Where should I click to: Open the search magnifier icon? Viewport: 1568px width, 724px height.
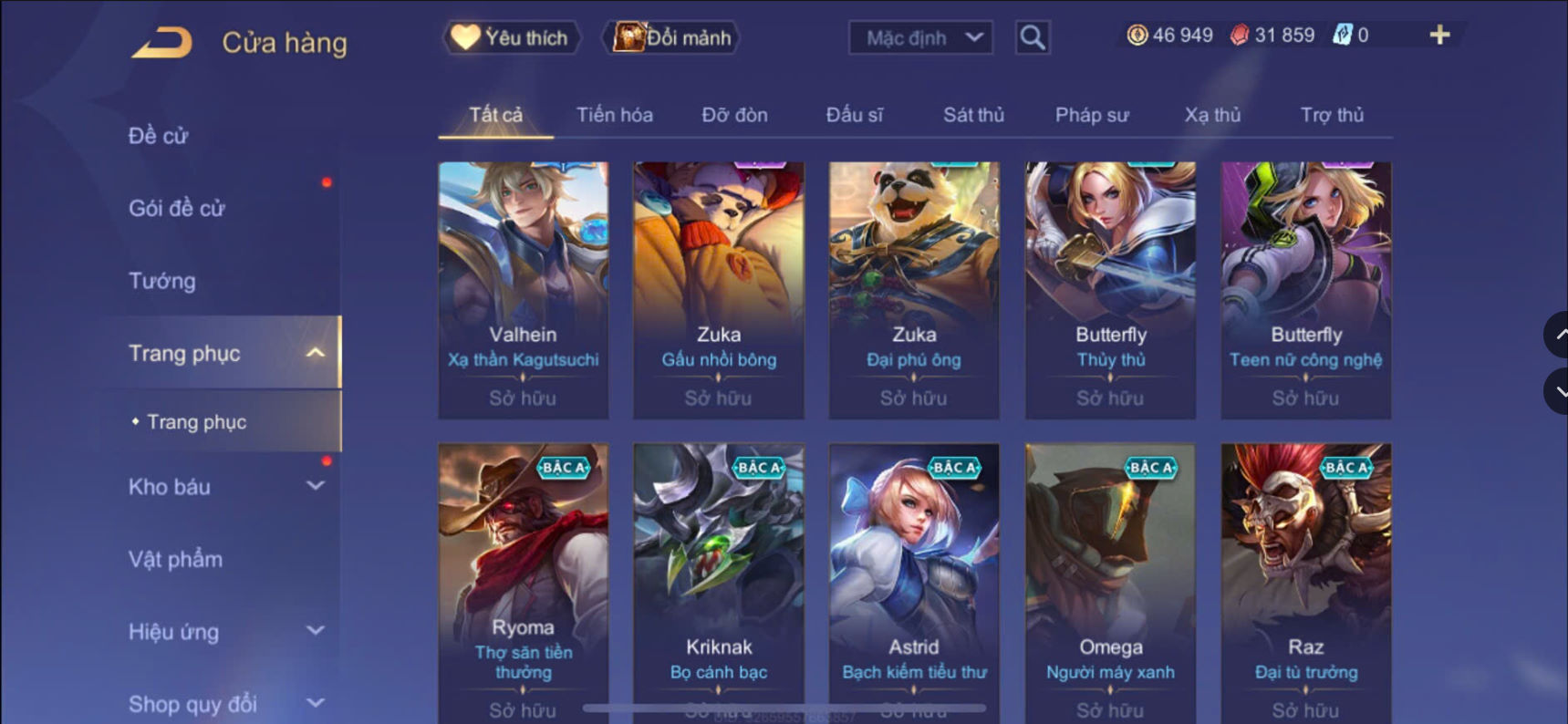tap(1033, 37)
